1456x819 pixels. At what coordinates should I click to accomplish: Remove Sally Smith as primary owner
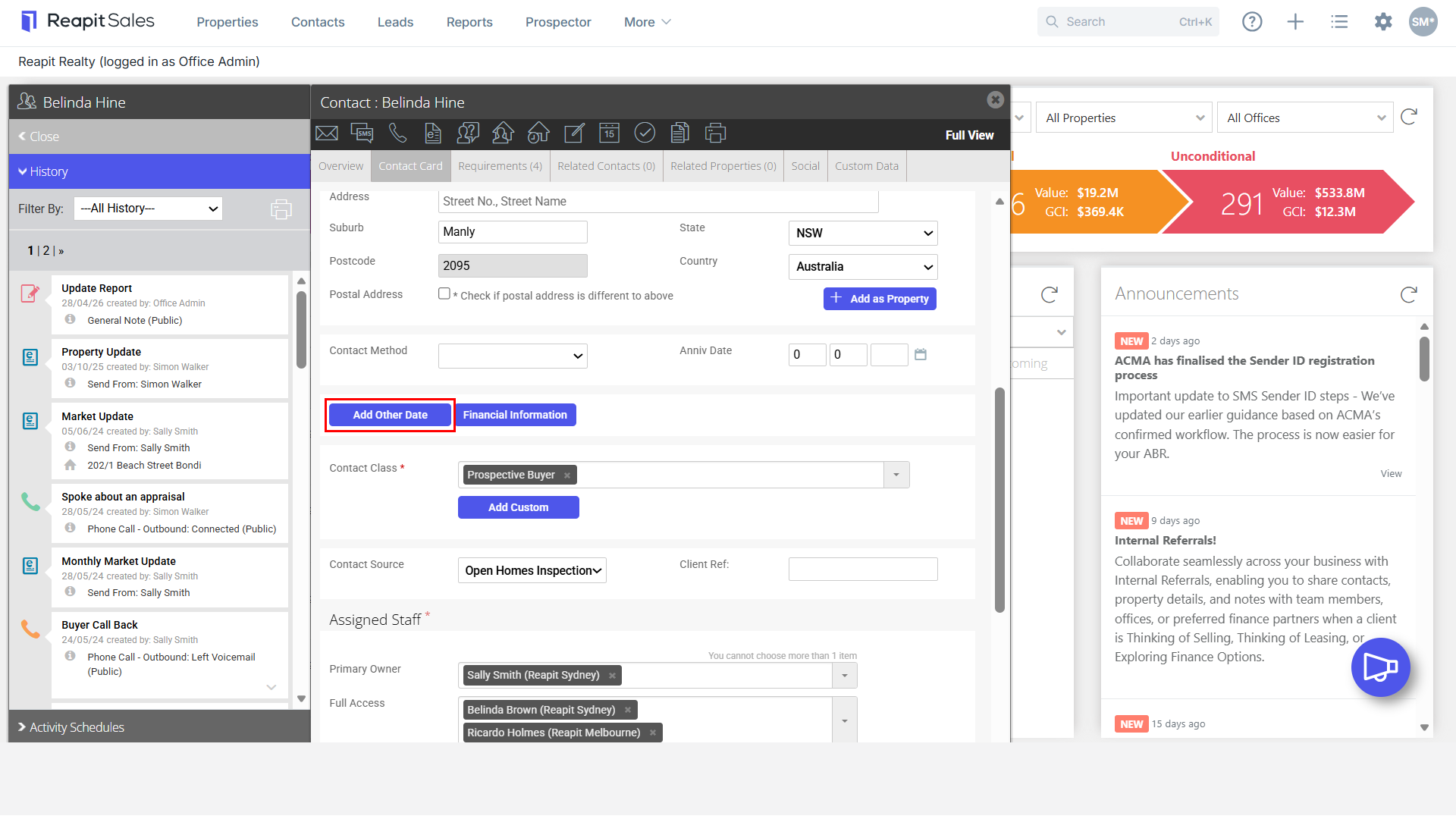[x=612, y=676]
